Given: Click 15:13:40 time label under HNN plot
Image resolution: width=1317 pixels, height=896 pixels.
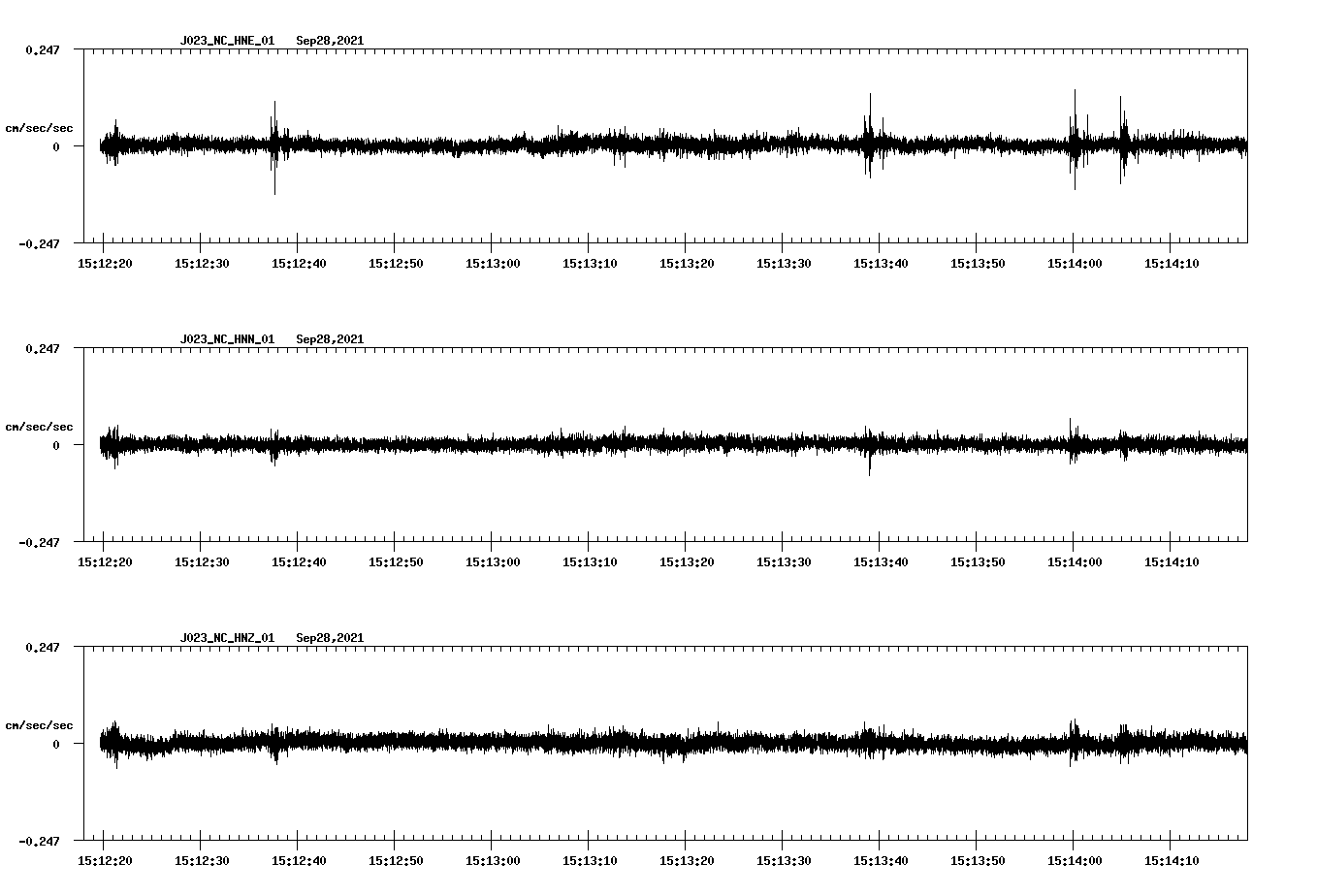Looking at the screenshot, I should pyautogui.click(x=881, y=562).
